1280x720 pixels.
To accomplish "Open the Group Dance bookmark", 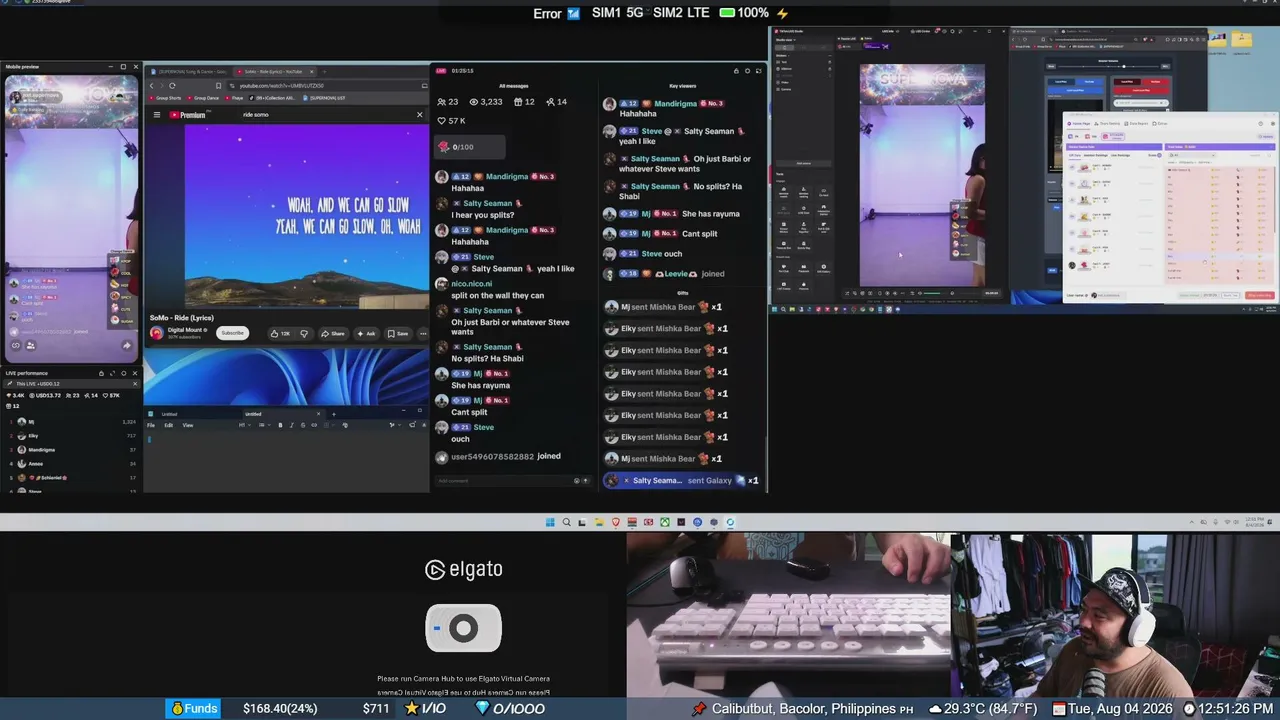I will [x=205, y=98].
